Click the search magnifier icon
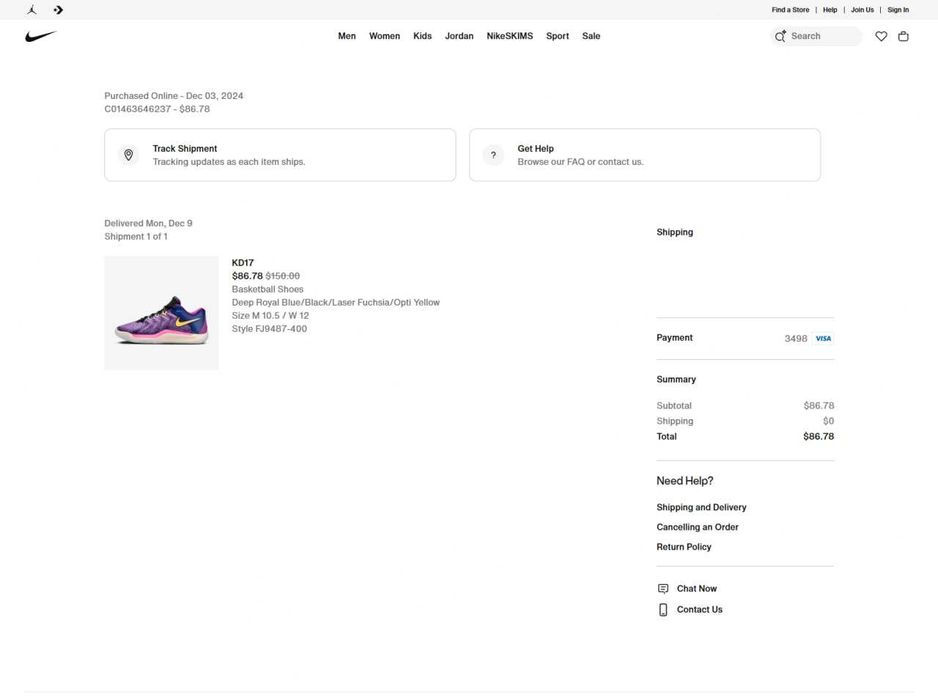 [x=780, y=36]
